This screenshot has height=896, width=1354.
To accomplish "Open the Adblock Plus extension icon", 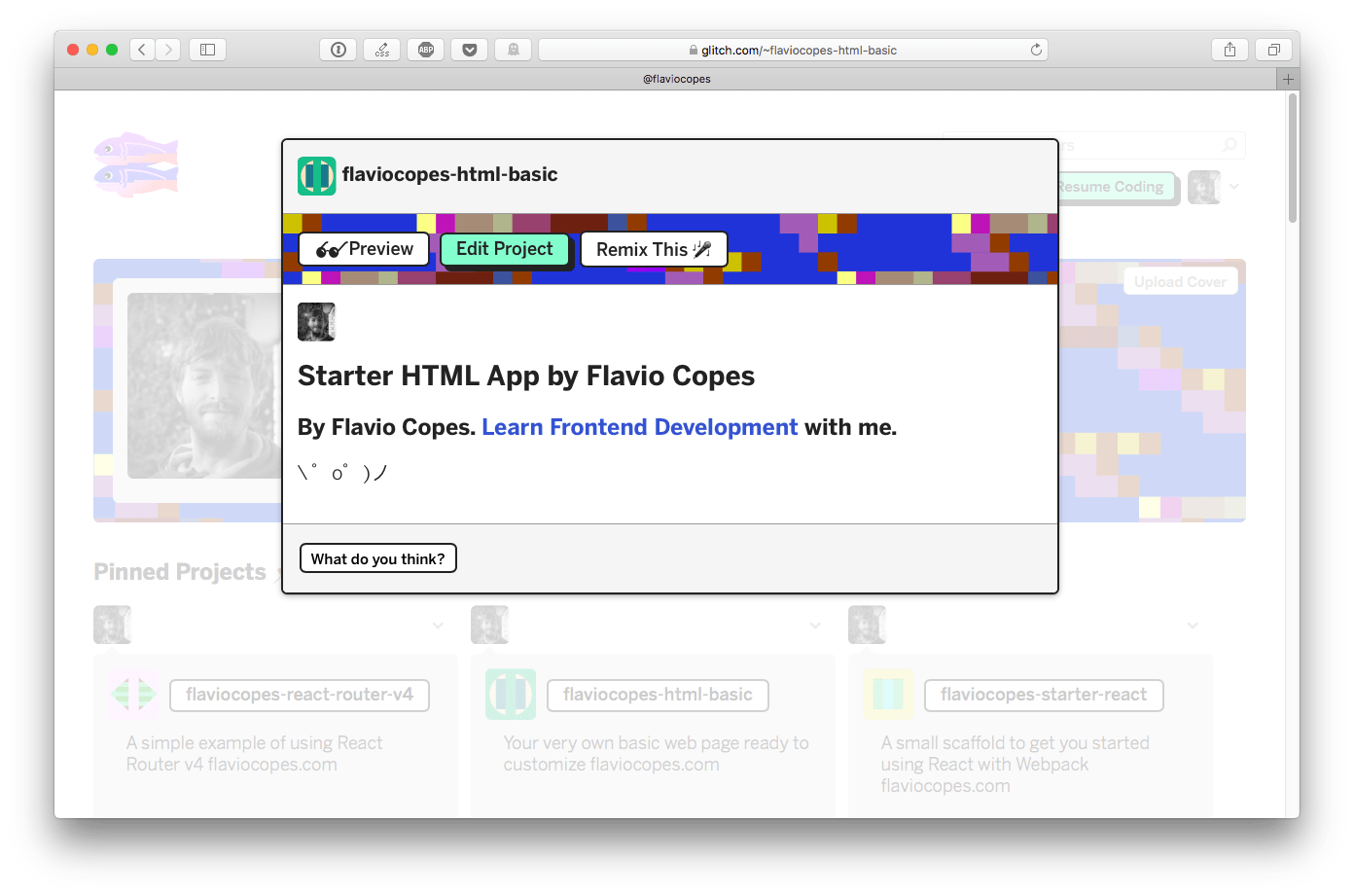I will [425, 49].
